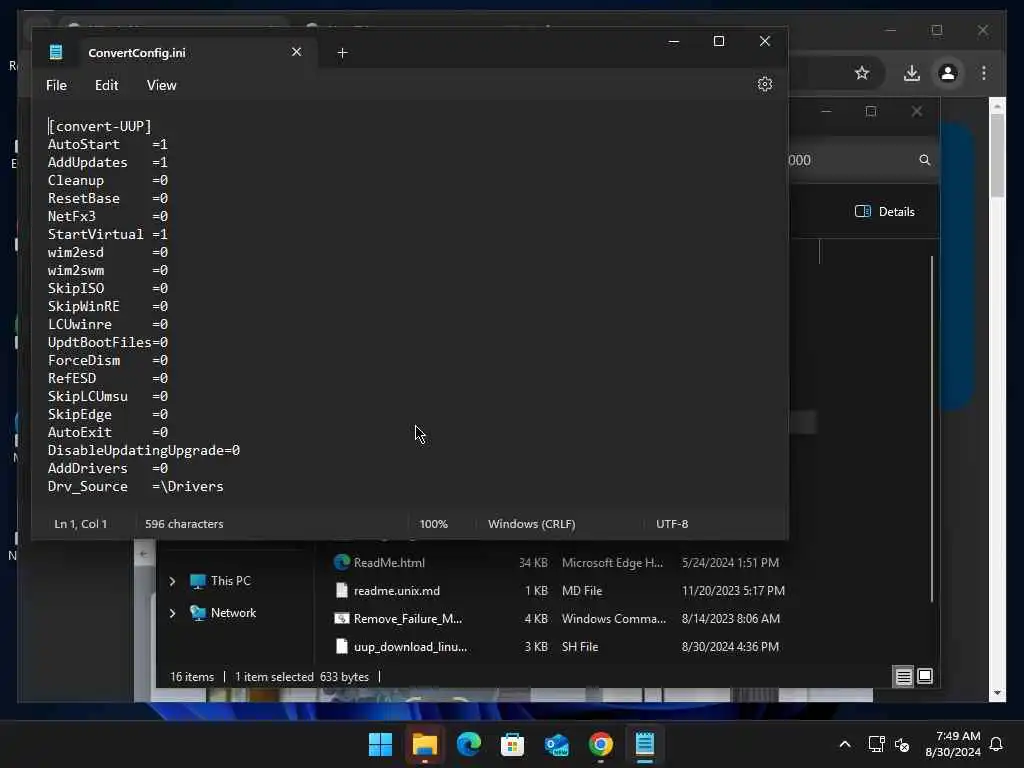The width and height of the screenshot is (1024, 768).
Task: Click Windows (CRLF) line ending indicator
Action: [532, 524]
